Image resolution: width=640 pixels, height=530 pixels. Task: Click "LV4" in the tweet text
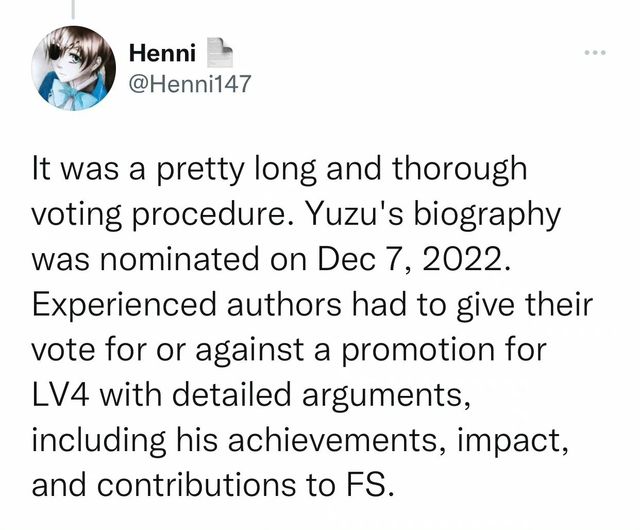point(60,395)
